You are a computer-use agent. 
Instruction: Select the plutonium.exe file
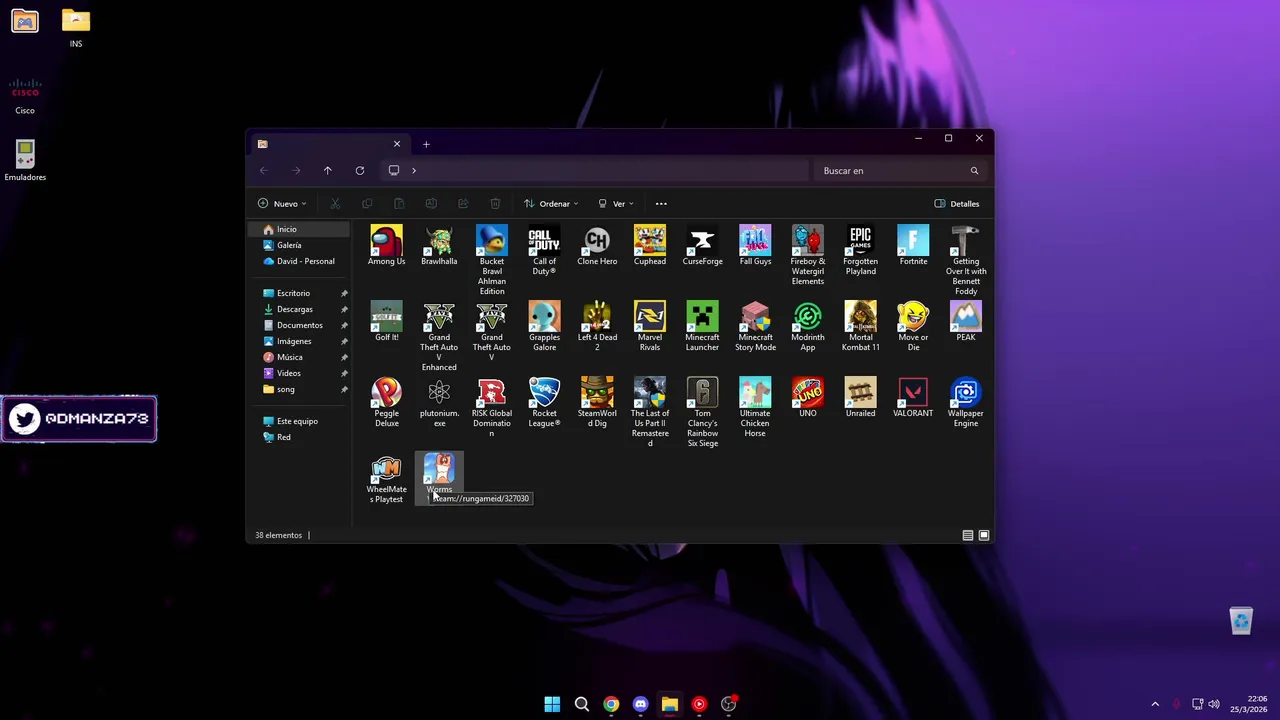pyautogui.click(x=439, y=402)
